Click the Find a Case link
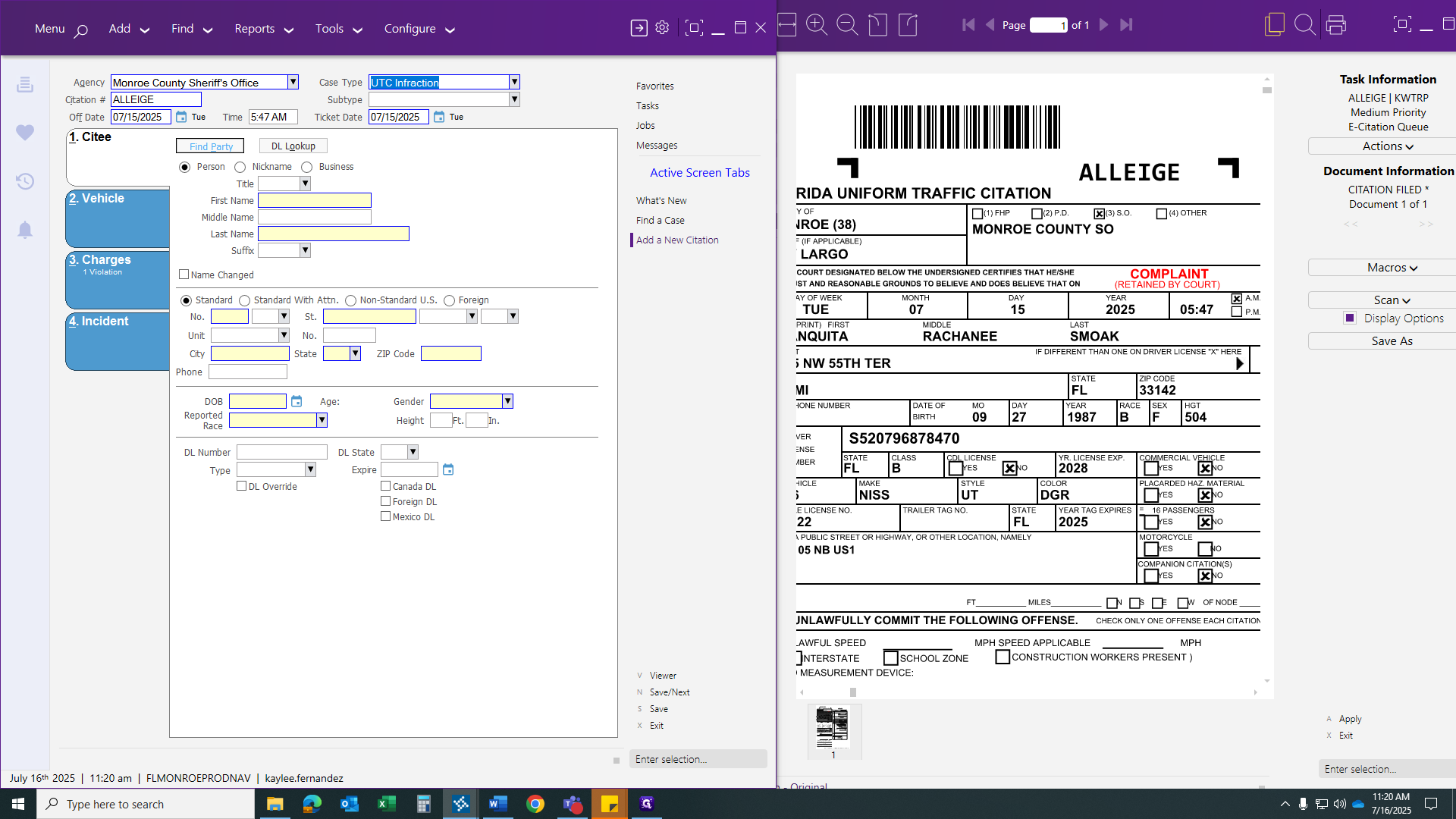The image size is (1456, 819). [x=660, y=220]
